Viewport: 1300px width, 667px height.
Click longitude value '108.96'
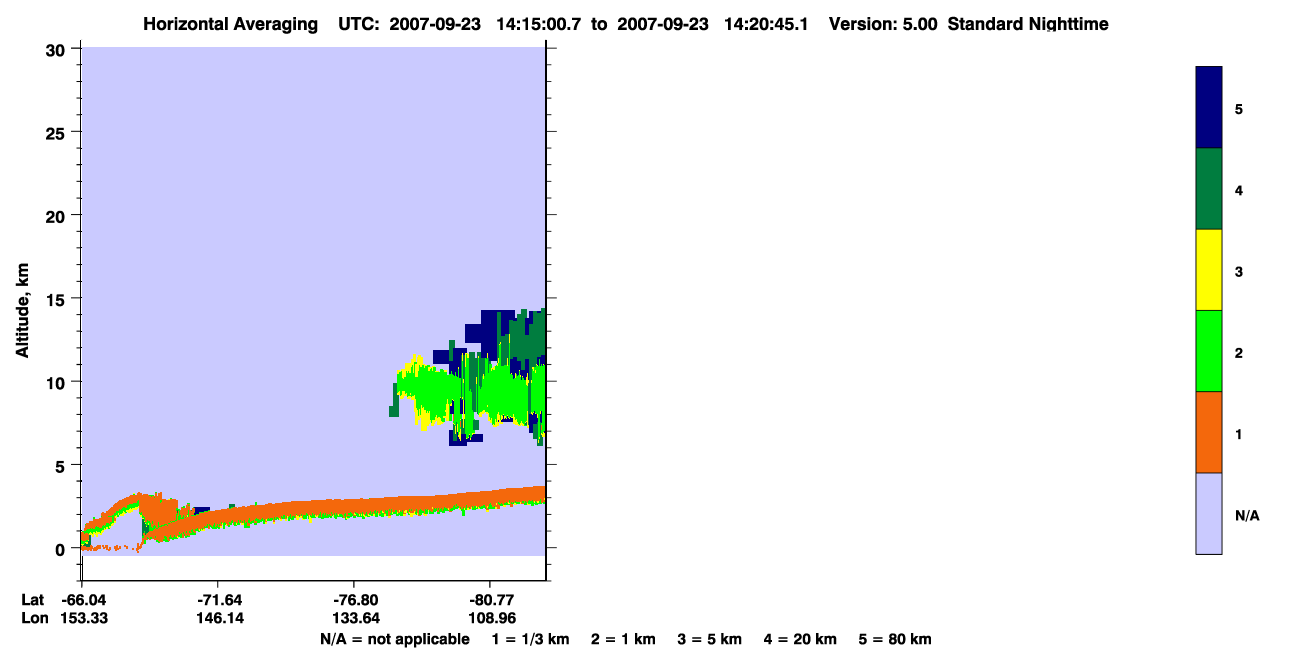[x=490, y=618]
